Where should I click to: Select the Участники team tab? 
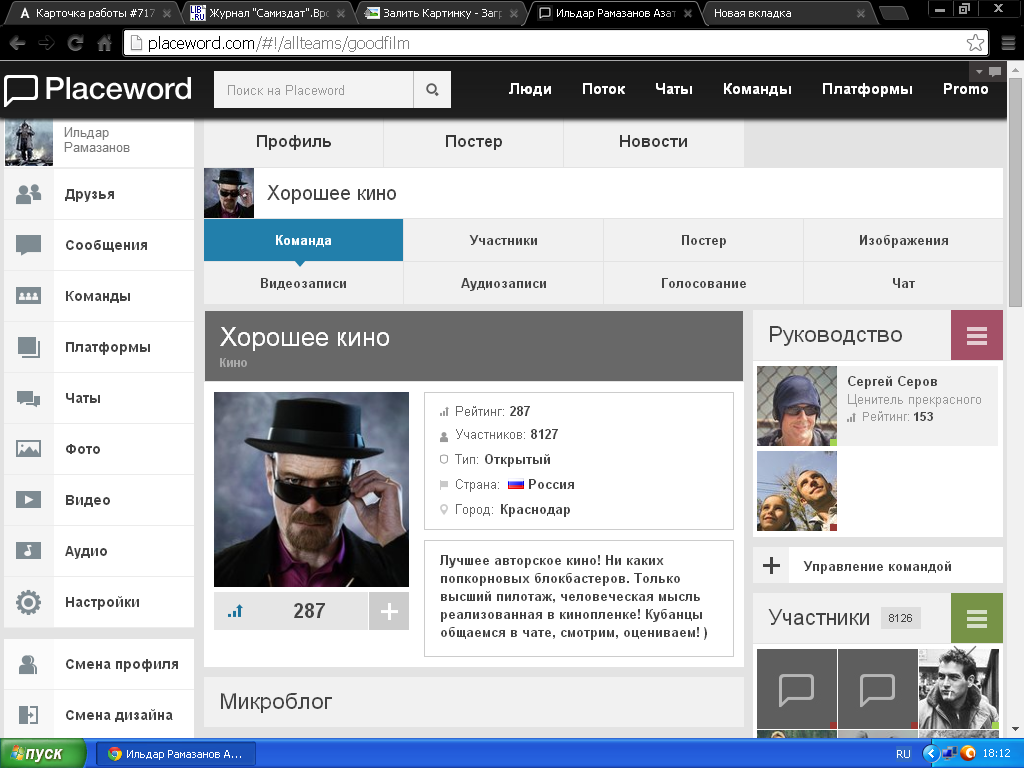click(x=504, y=240)
